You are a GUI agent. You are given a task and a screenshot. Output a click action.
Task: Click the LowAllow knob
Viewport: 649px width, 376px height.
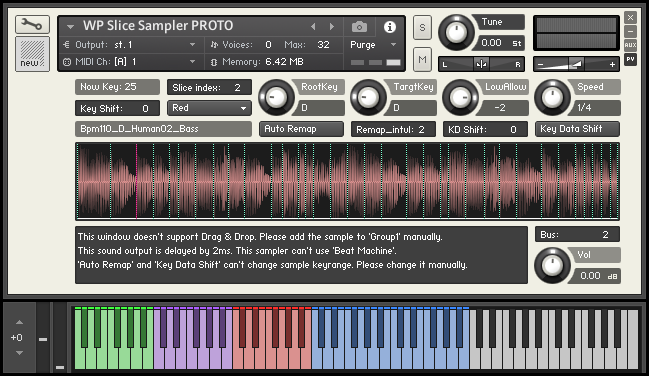pos(460,98)
